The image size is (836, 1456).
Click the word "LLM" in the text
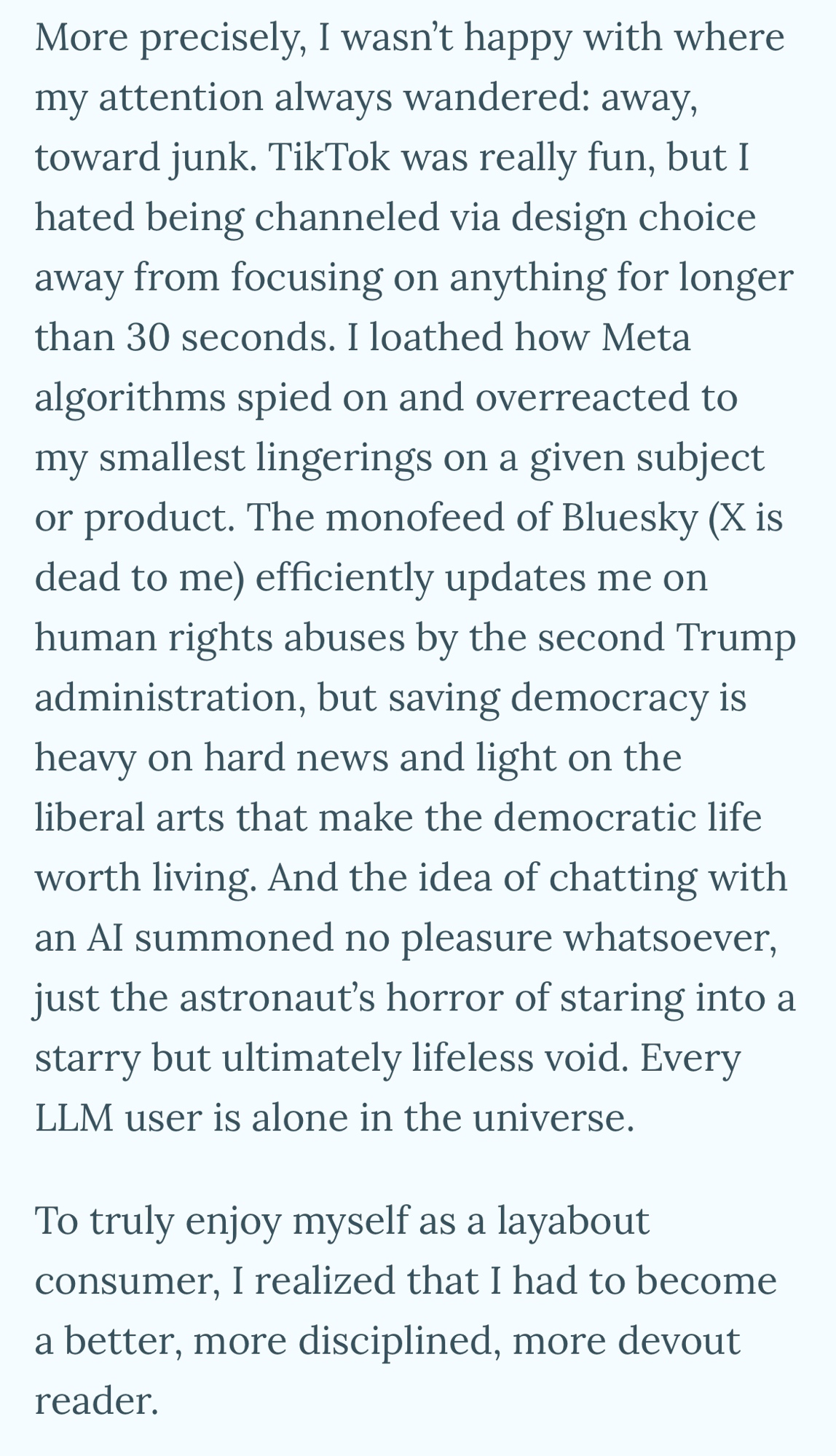74,1117
